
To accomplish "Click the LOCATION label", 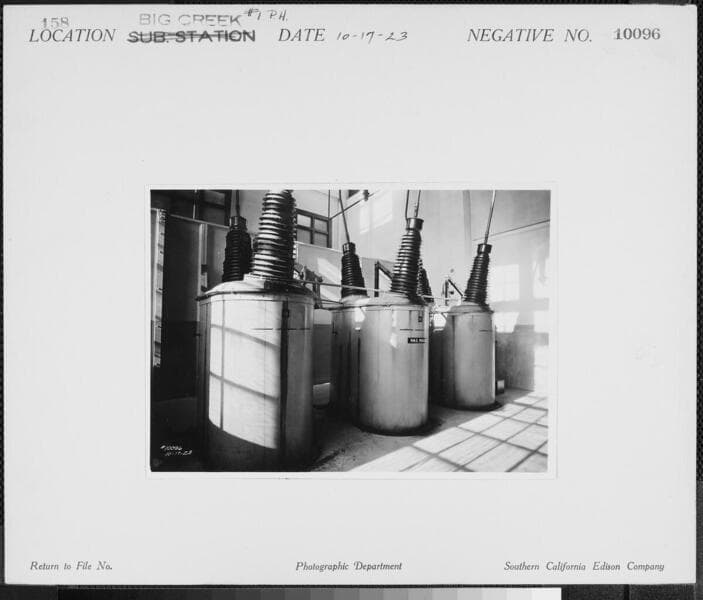I will click(72, 36).
